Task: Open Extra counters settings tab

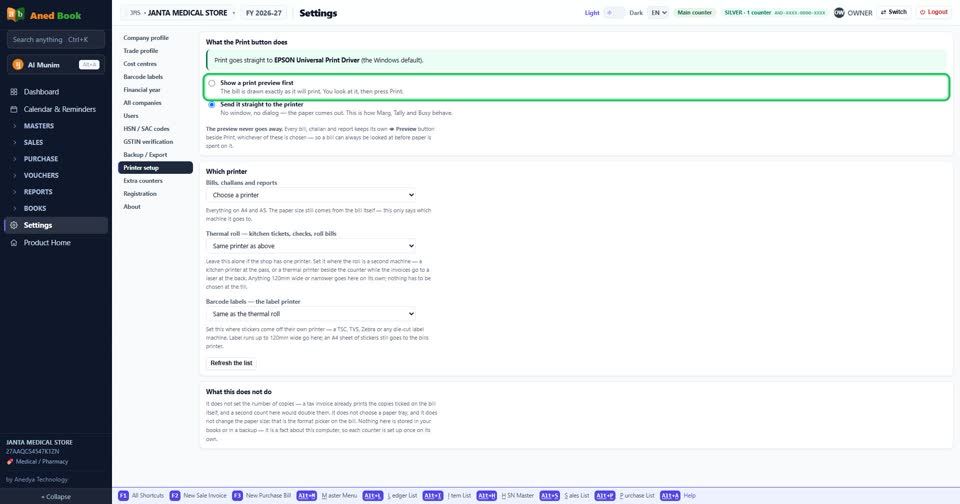Action: pyautogui.click(x=155, y=181)
